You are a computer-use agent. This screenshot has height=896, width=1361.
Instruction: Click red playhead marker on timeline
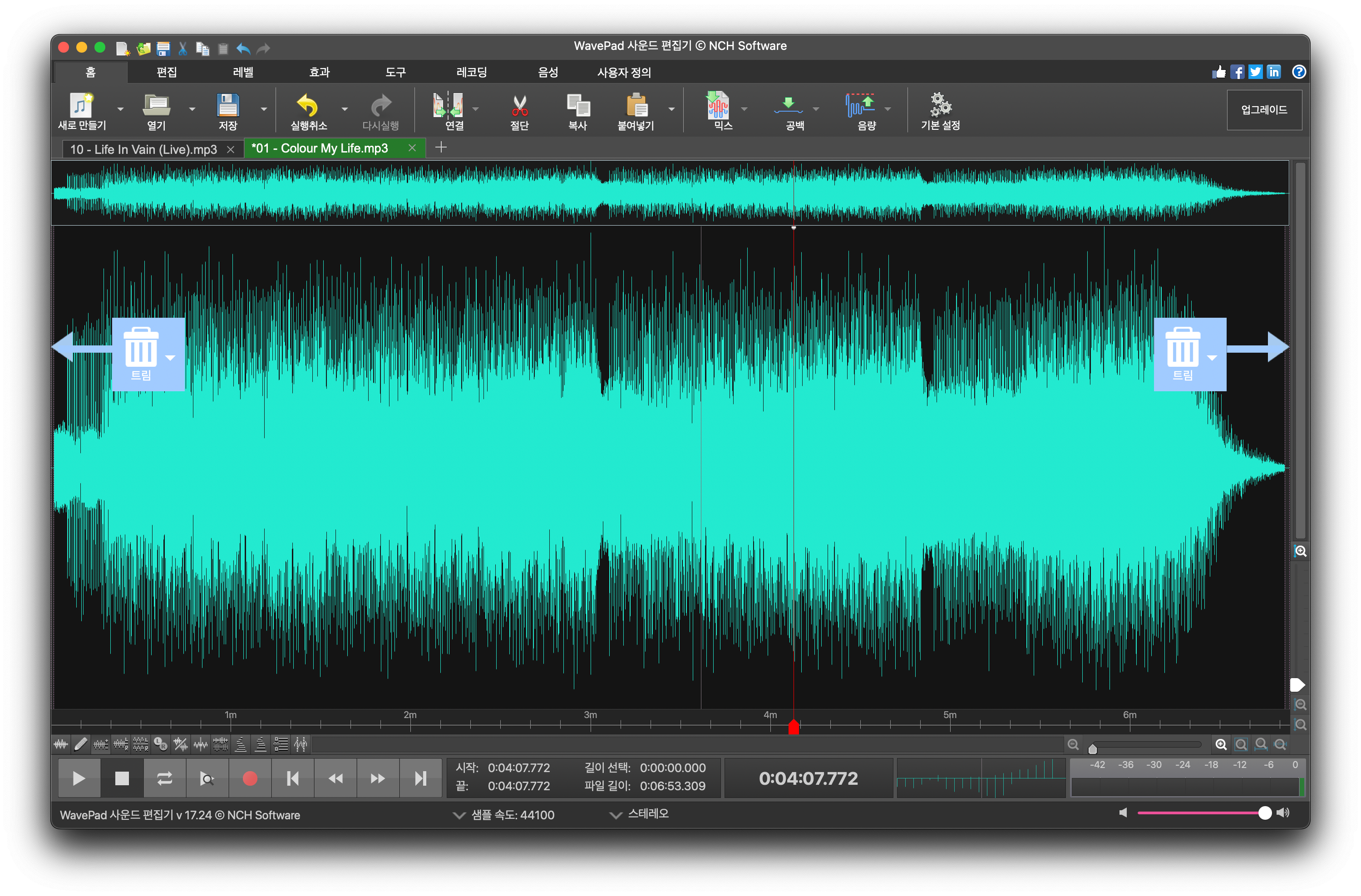[x=794, y=727]
